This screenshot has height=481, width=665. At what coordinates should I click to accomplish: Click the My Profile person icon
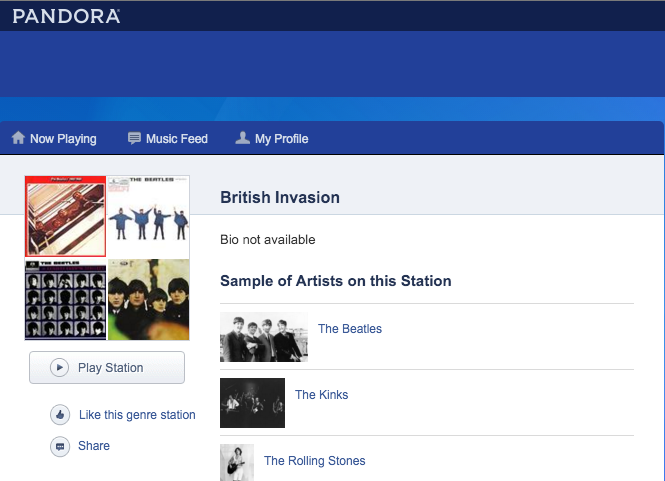pyautogui.click(x=242, y=138)
